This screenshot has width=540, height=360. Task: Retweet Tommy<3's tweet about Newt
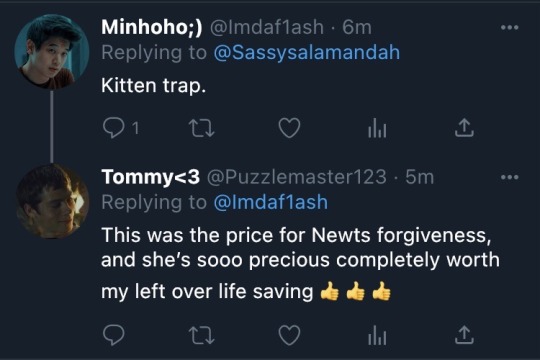202,335
